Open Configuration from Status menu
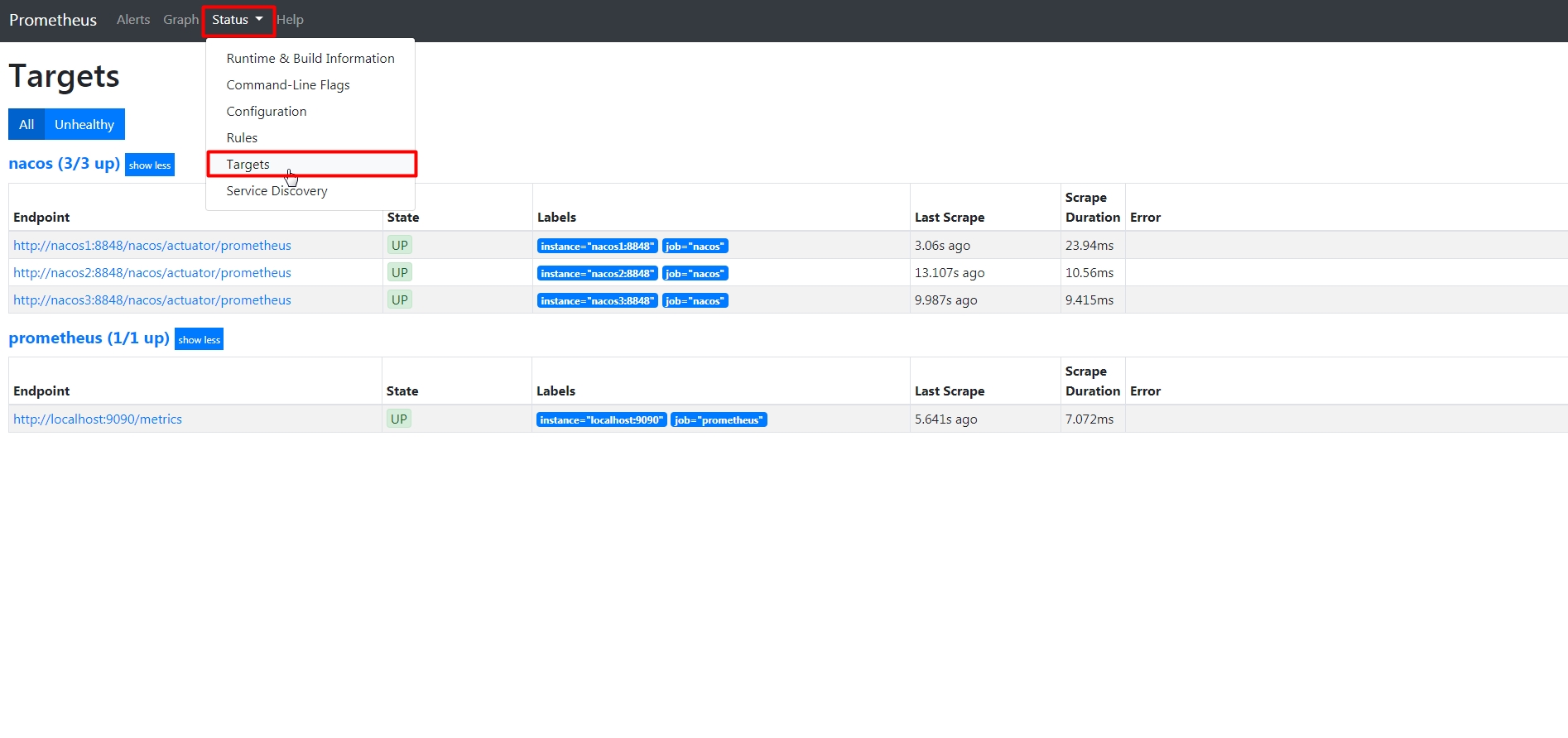This screenshot has height=738, width=1568. pyautogui.click(x=310, y=112)
